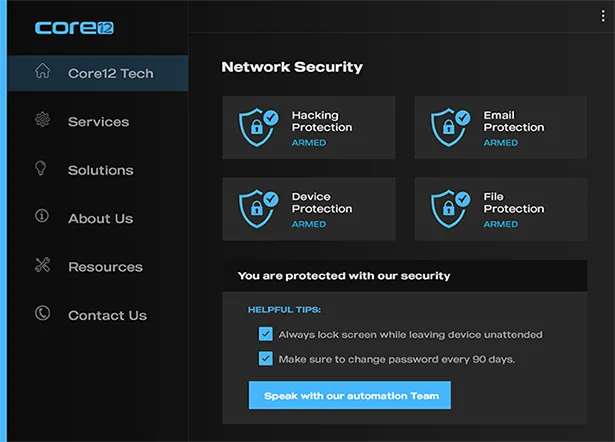The width and height of the screenshot is (615, 442).
Task: Click the Core12 logo
Action: (x=75, y=27)
